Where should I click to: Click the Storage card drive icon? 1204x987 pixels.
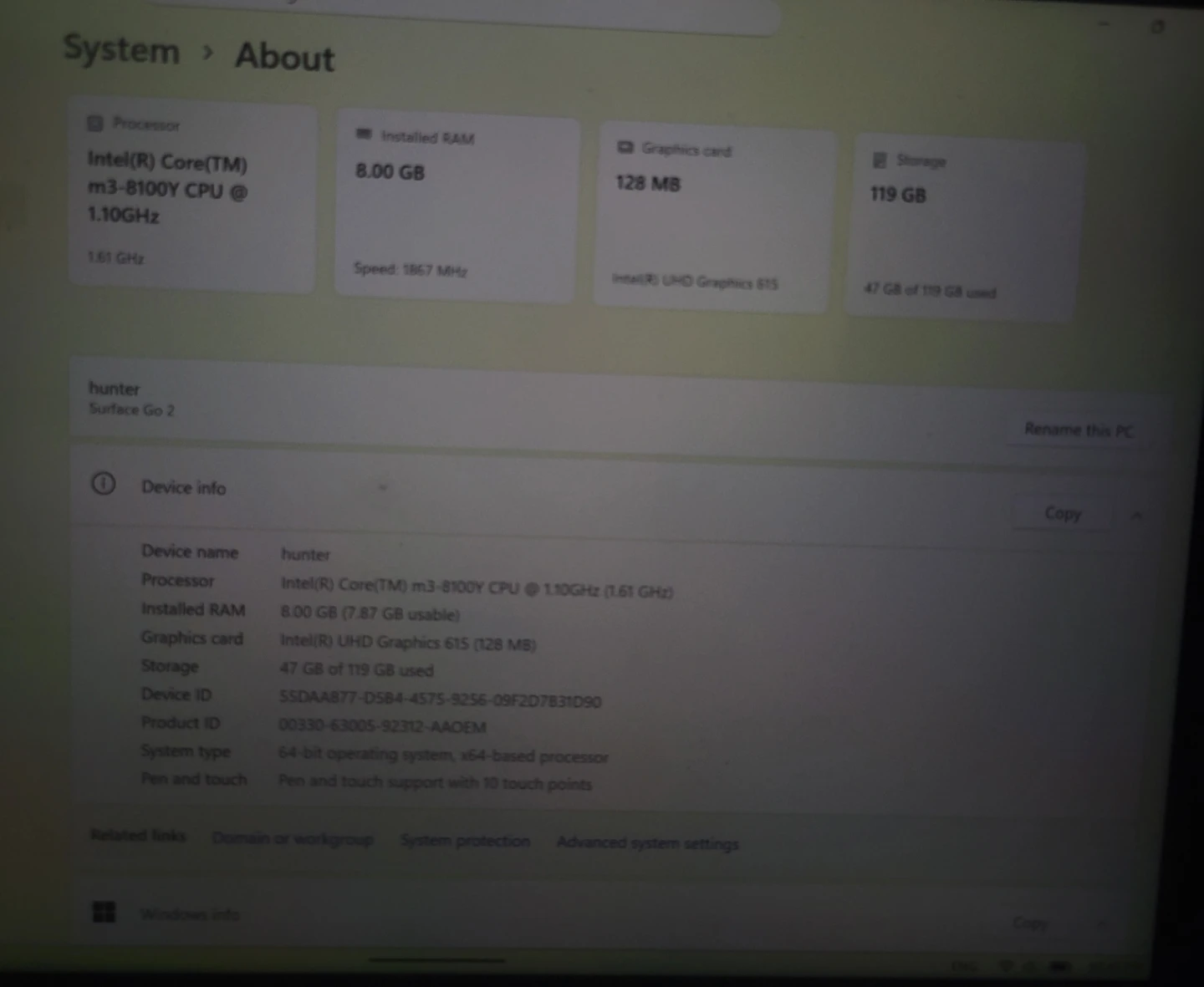tap(880, 160)
